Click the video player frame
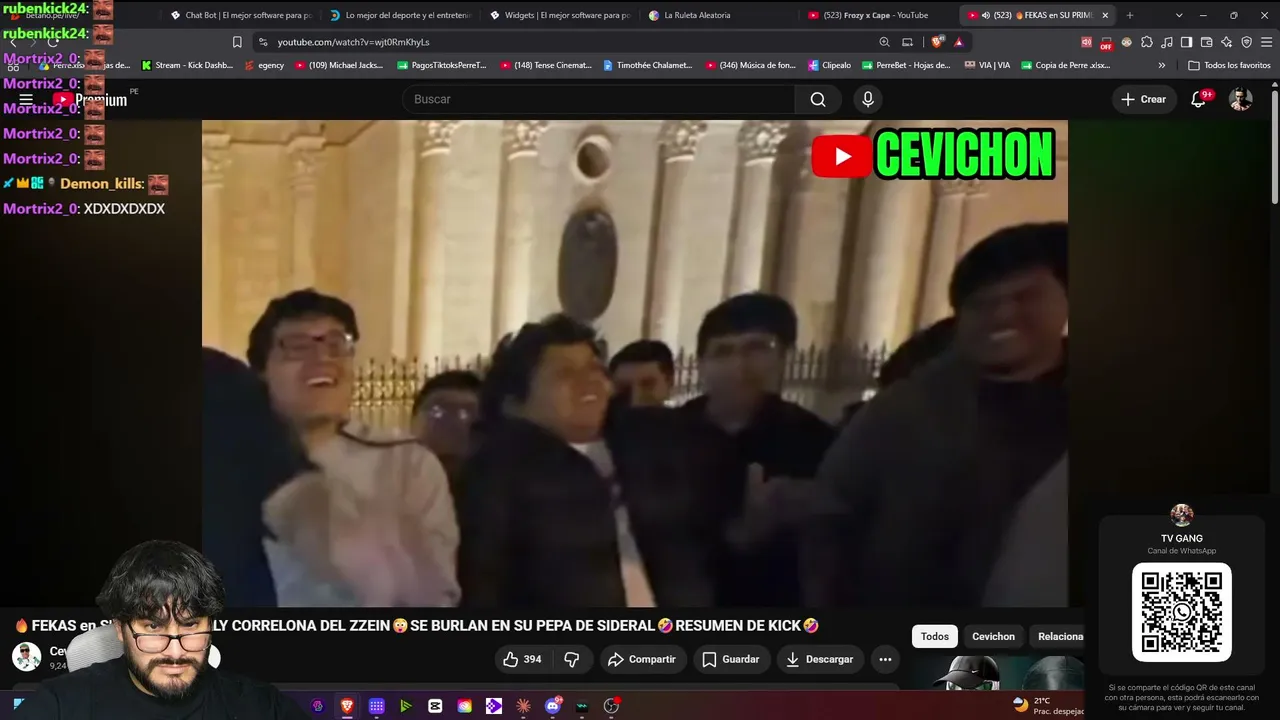 [635, 363]
